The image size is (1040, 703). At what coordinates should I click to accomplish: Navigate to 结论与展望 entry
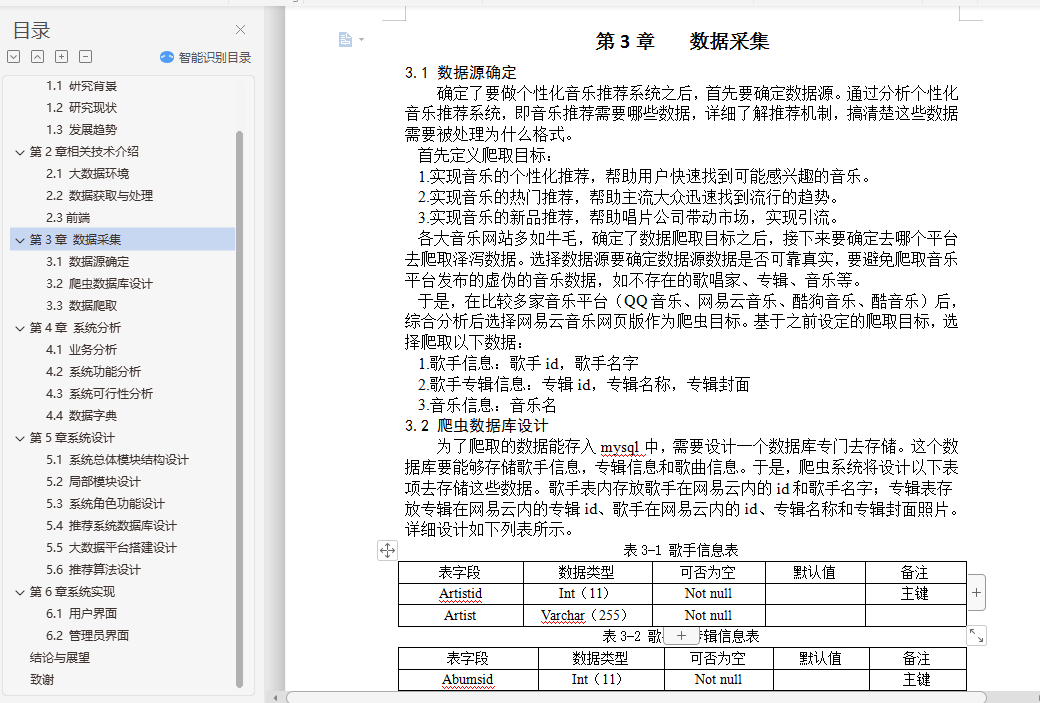click(x=60, y=657)
